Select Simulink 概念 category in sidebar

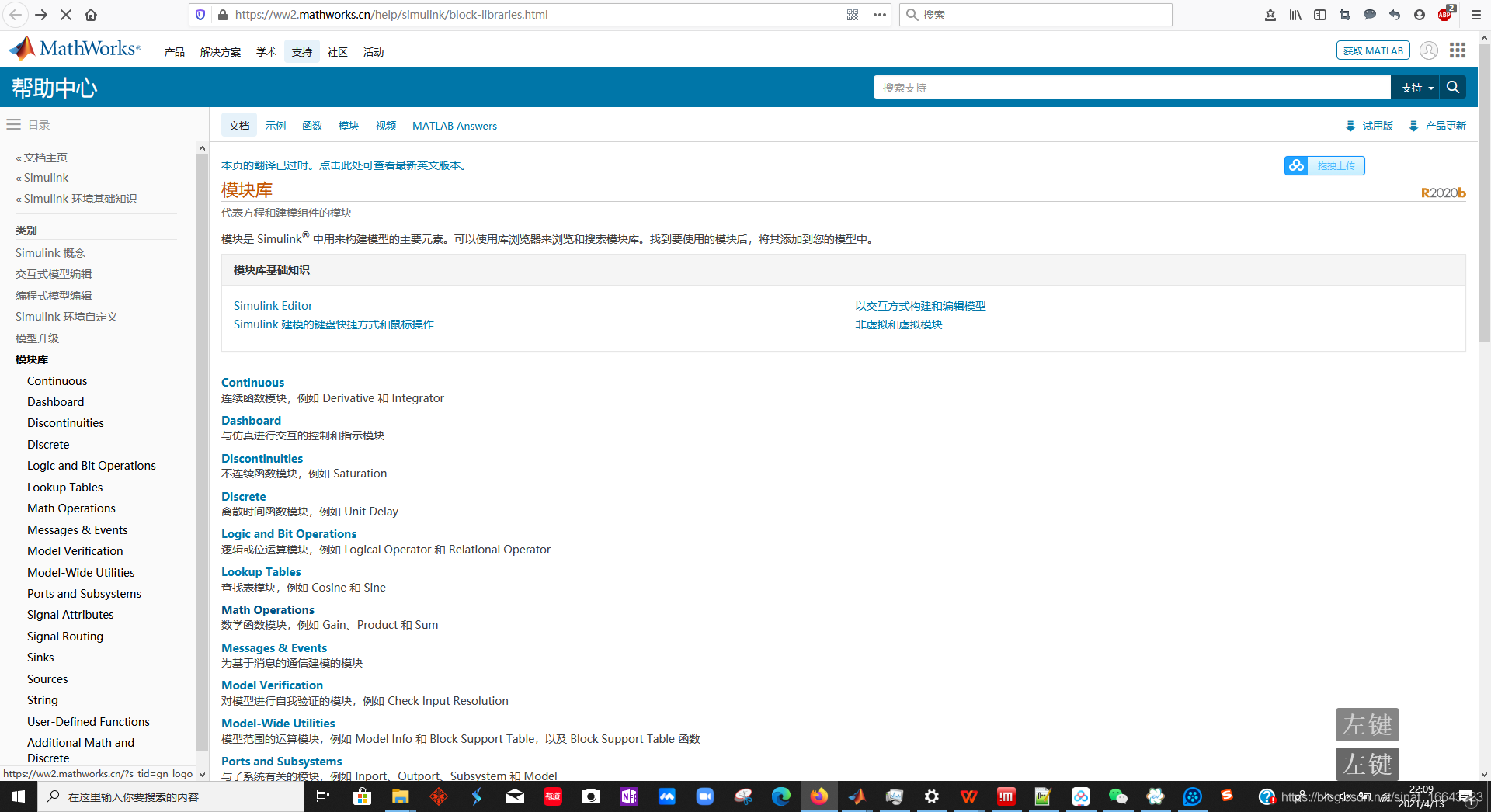coord(50,253)
